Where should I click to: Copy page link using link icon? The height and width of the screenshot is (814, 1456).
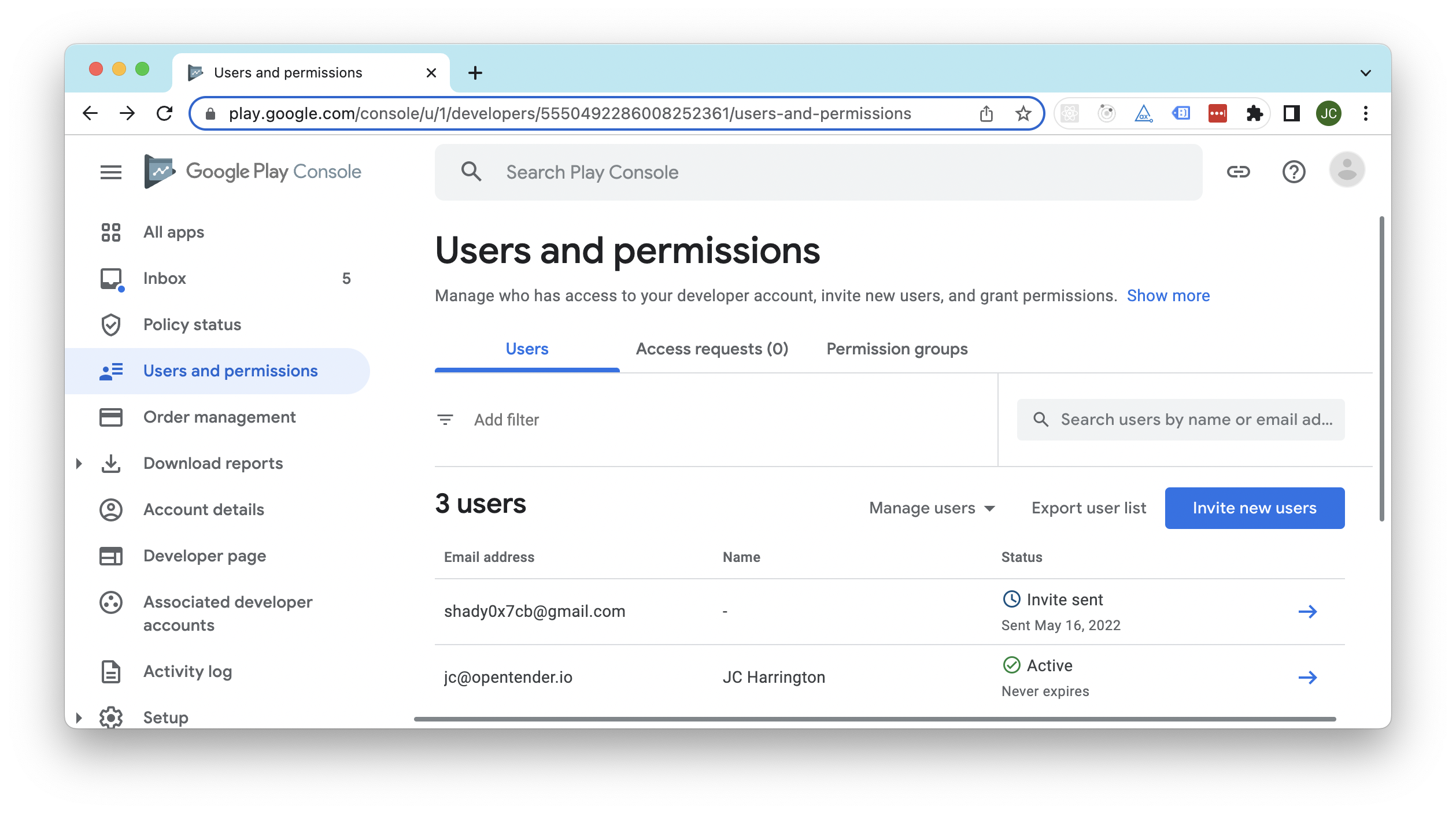pos(1239,172)
